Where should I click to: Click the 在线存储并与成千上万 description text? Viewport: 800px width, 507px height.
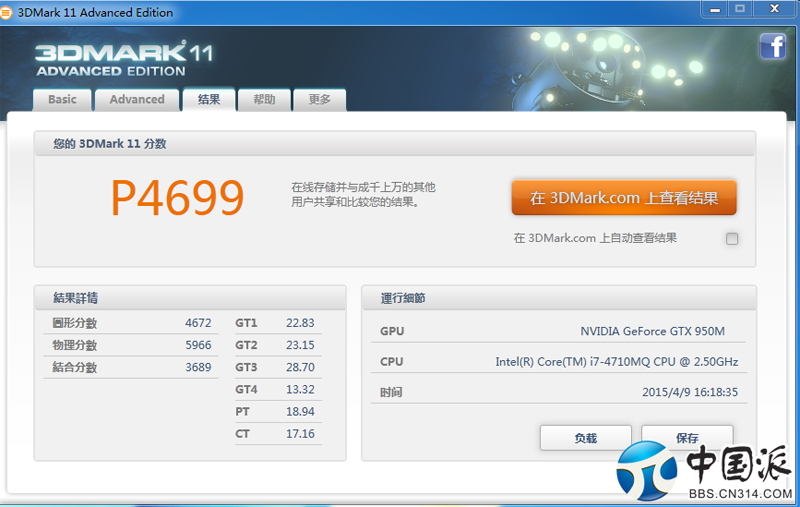pyautogui.click(x=363, y=195)
